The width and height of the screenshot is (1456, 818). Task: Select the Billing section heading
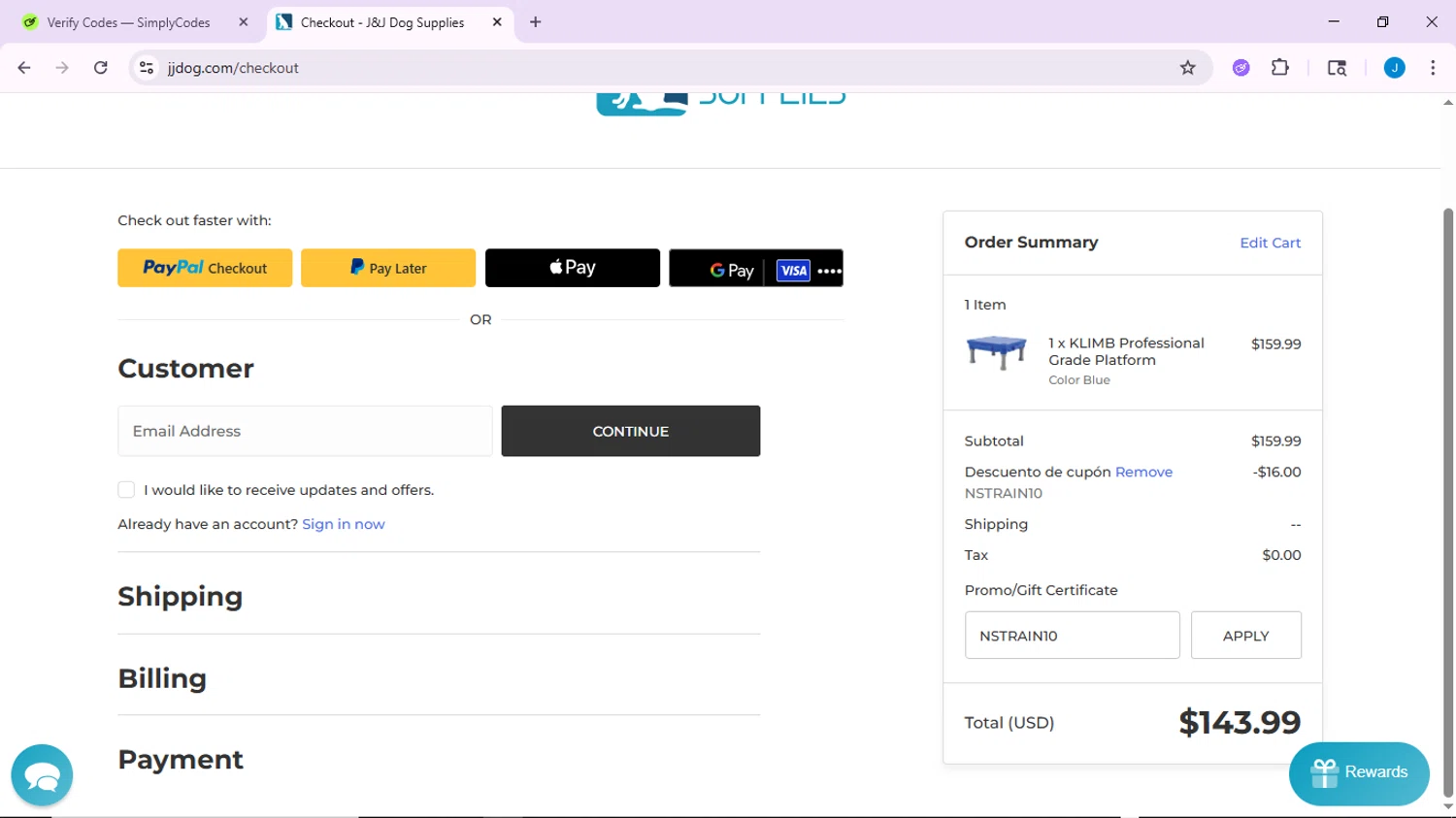tap(162, 678)
